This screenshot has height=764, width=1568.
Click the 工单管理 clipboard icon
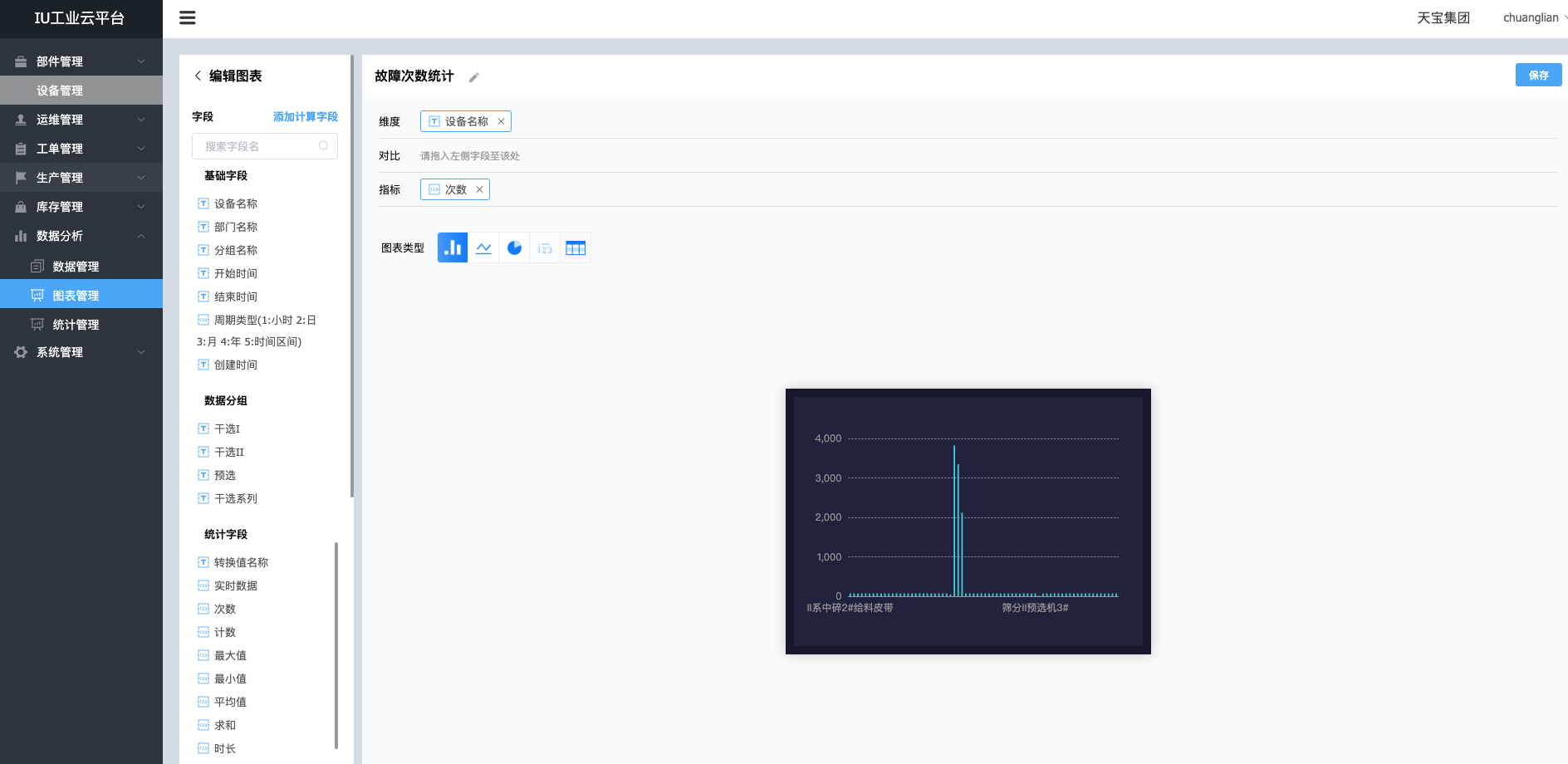[x=21, y=149]
